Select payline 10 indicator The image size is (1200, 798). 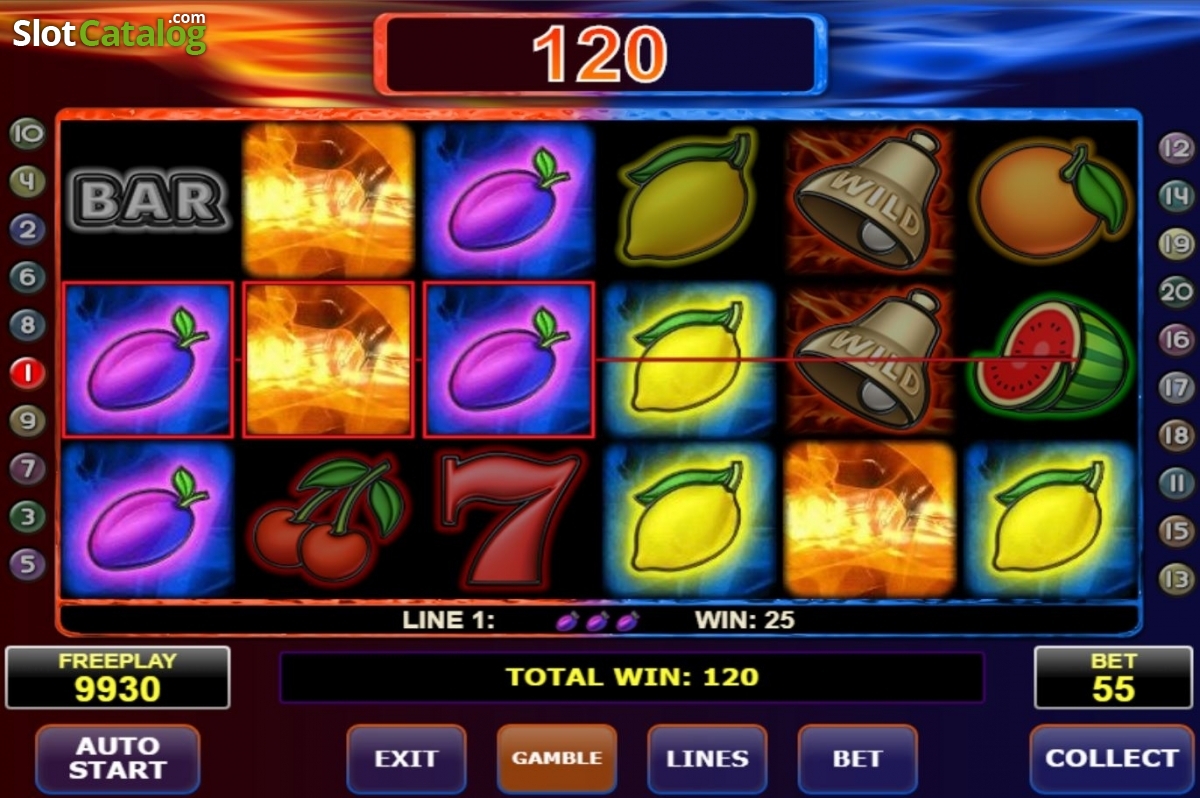pyautogui.click(x=28, y=133)
